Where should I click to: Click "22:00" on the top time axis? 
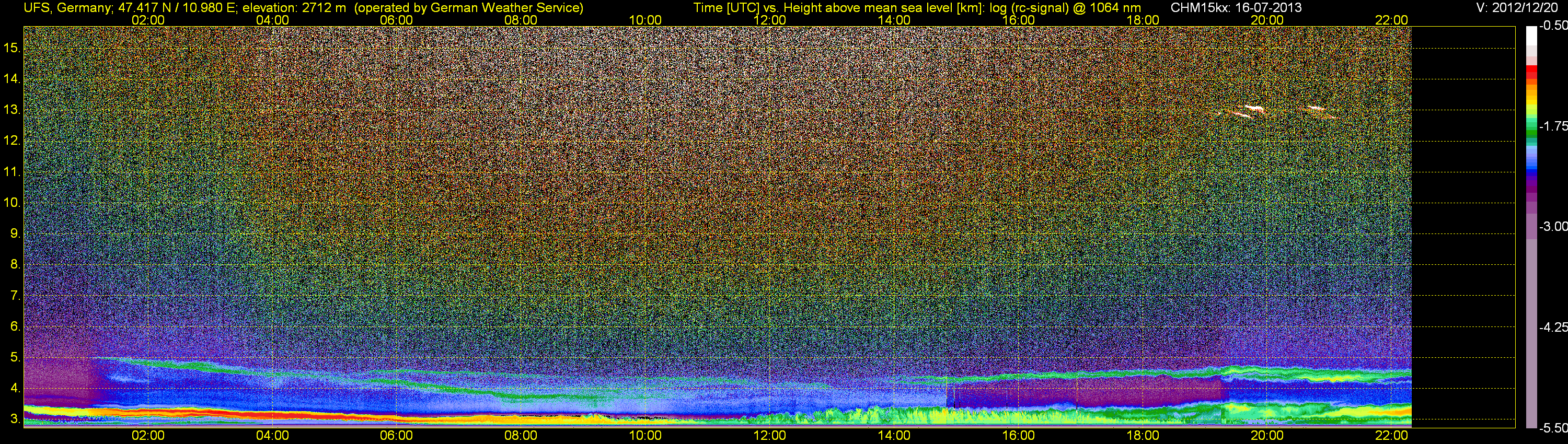[1391, 20]
